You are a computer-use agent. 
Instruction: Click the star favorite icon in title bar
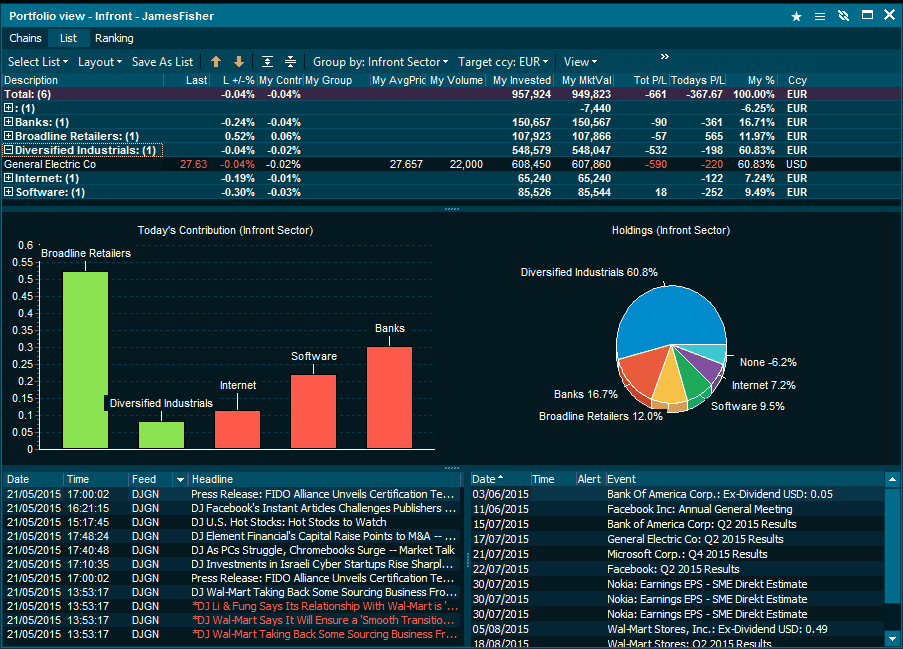[796, 16]
